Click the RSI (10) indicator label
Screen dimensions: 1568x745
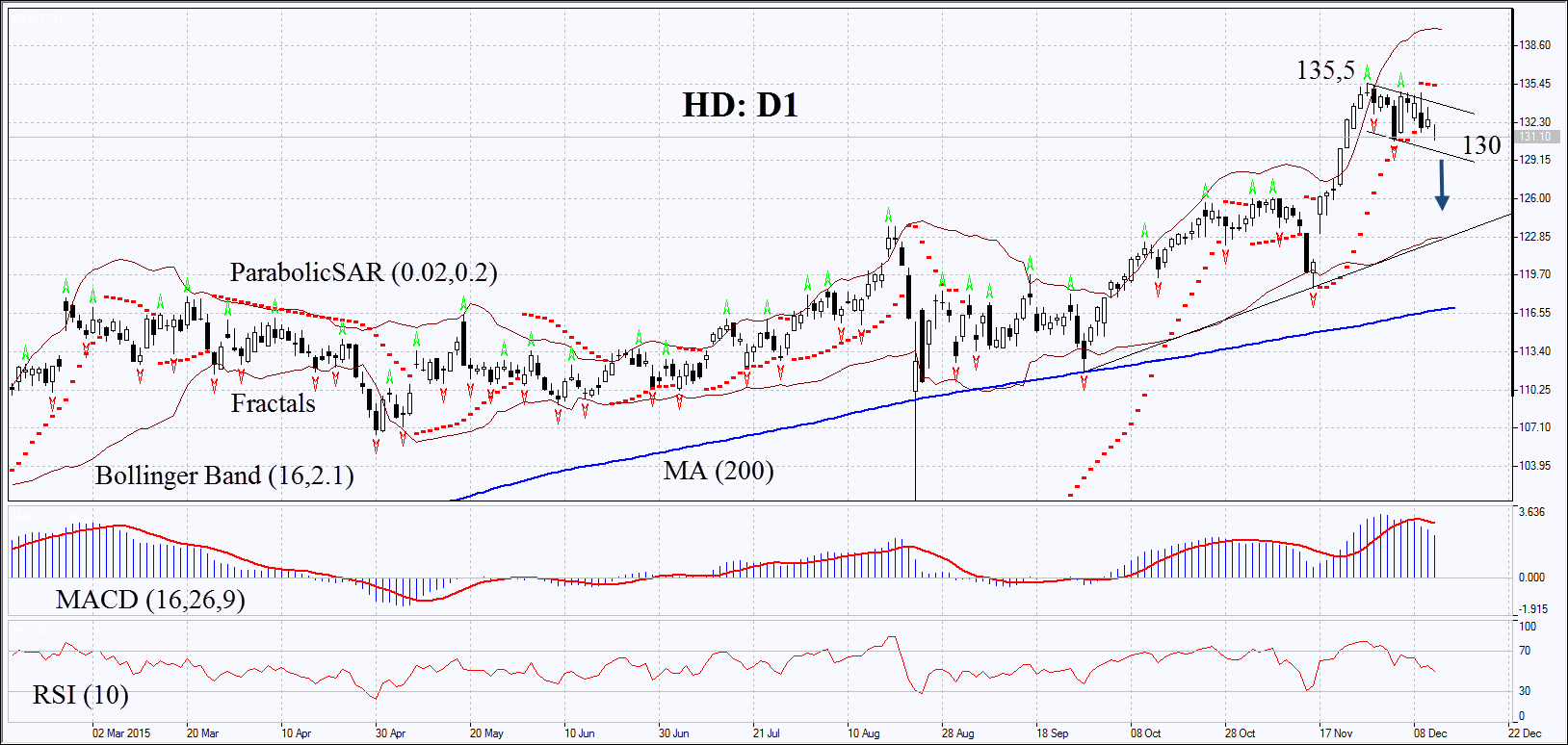point(80,694)
